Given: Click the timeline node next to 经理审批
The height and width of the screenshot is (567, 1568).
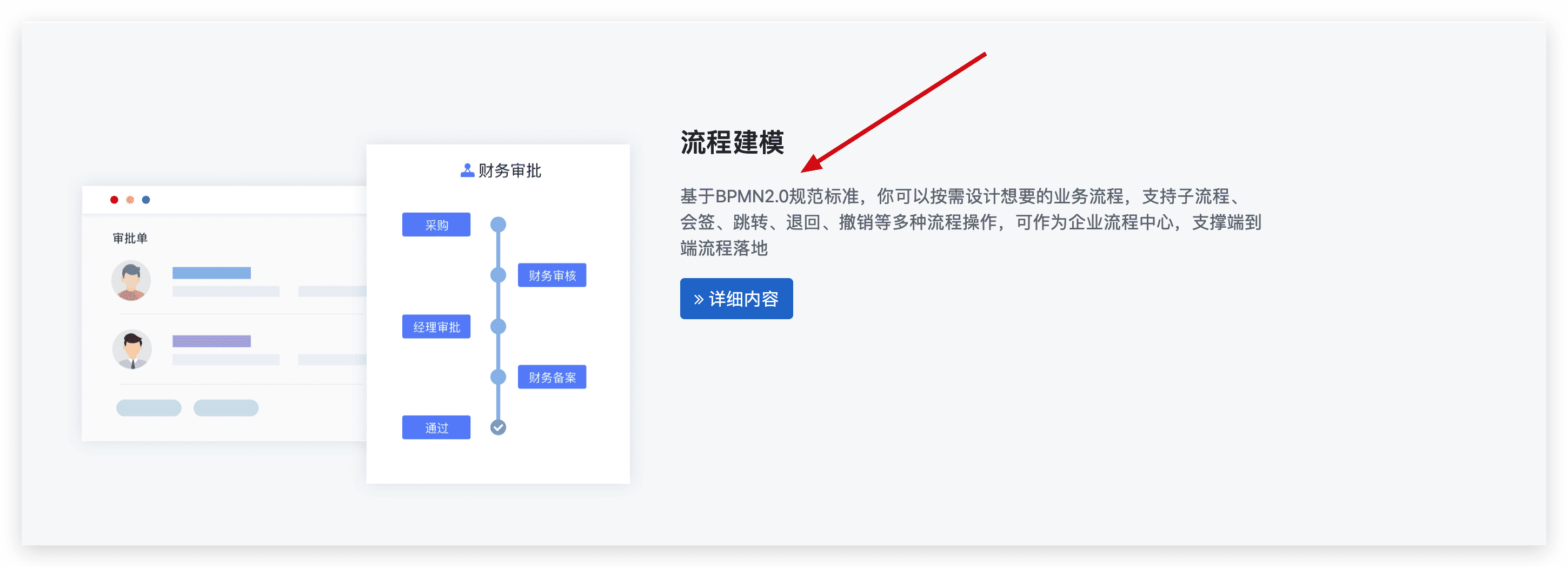Looking at the screenshot, I should (x=498, y=326).
